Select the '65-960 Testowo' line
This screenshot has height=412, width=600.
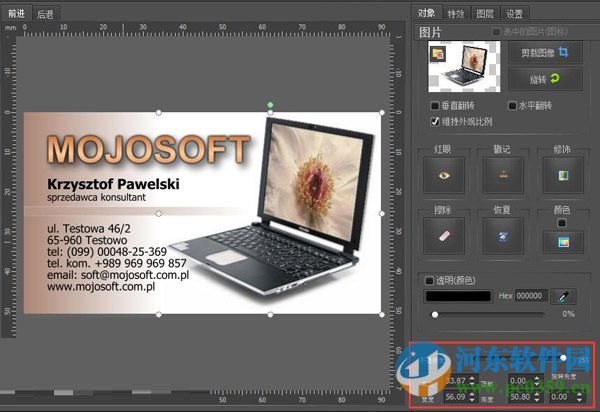[87, 240]
